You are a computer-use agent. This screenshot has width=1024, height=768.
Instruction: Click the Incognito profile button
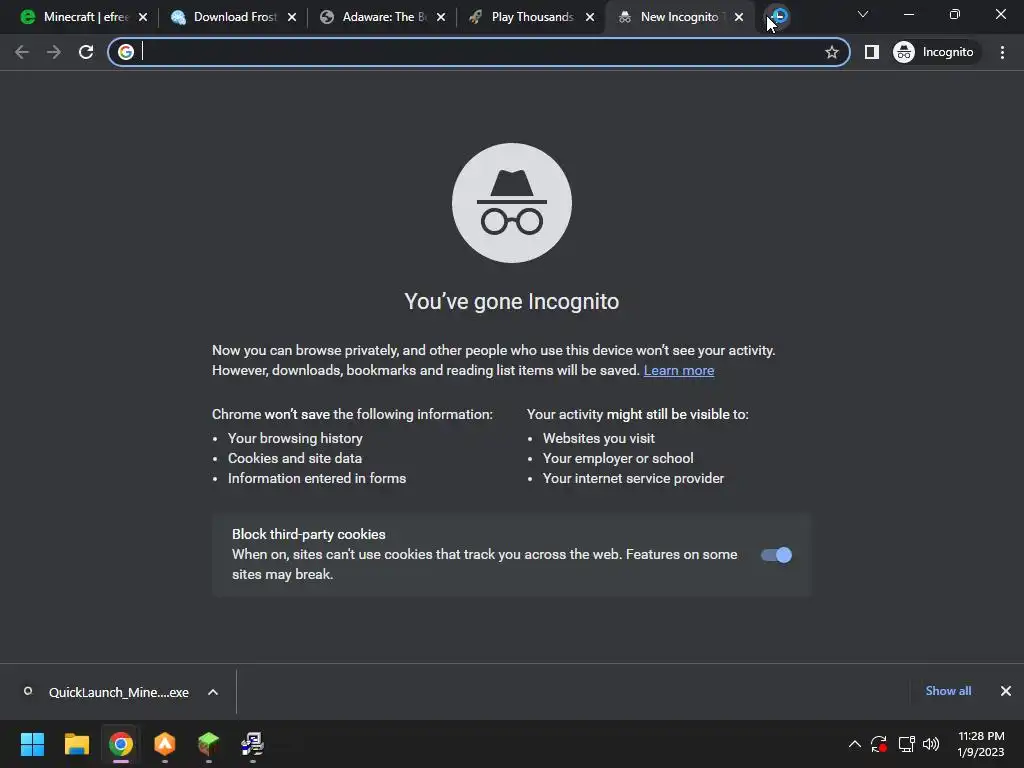(x=935, y=52)
